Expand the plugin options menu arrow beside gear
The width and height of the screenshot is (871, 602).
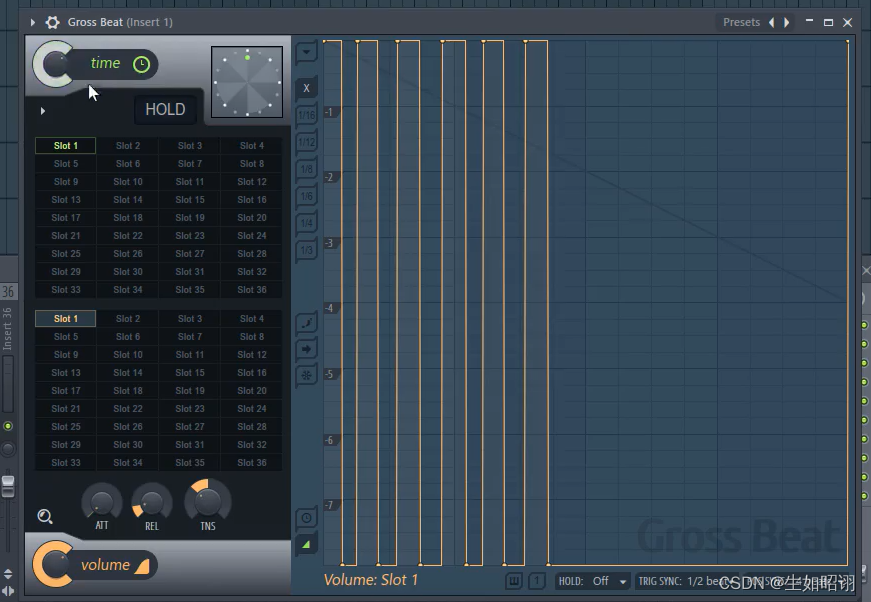[x=33, y=22]
